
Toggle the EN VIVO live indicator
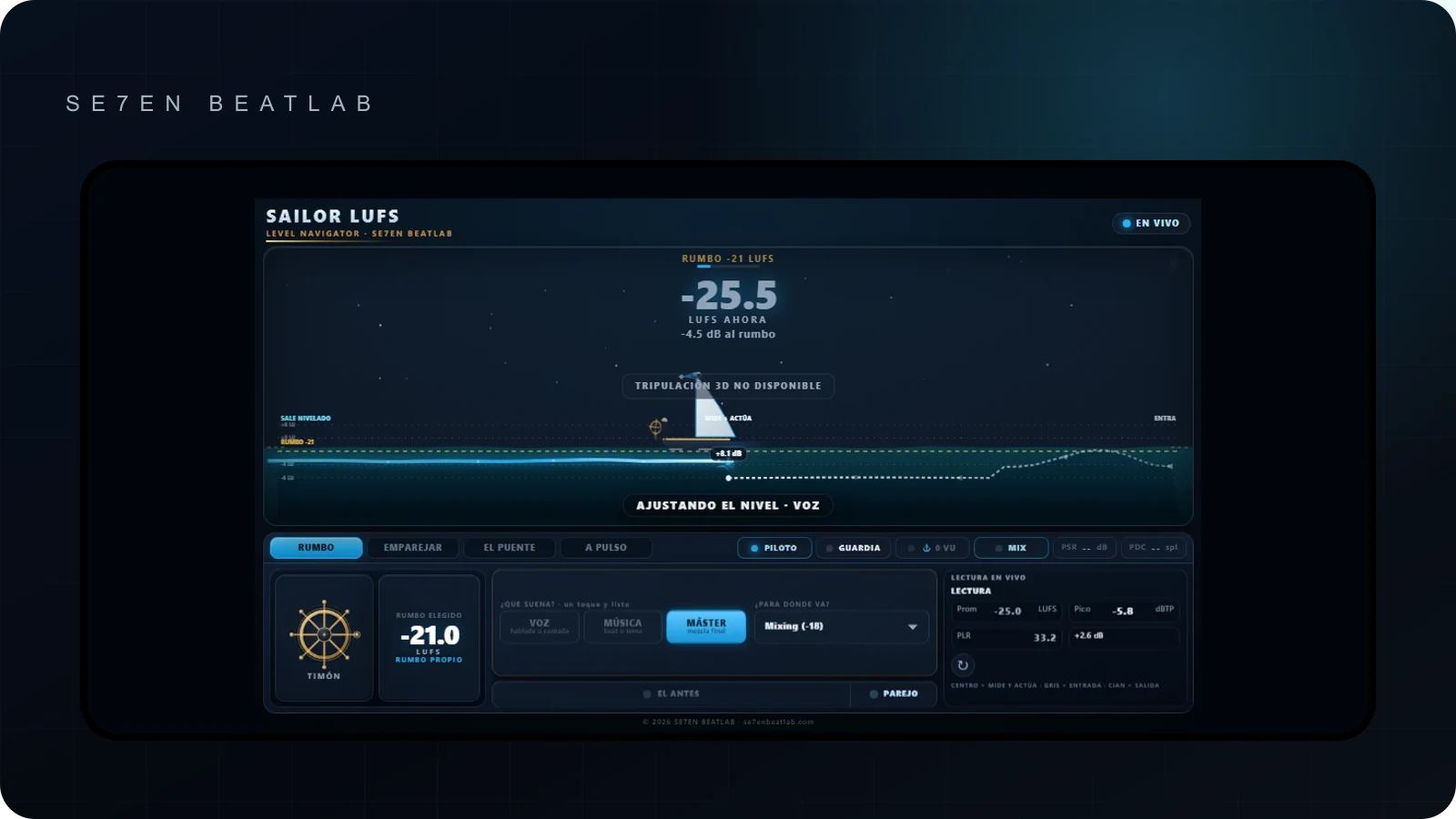pos(1151,223)
